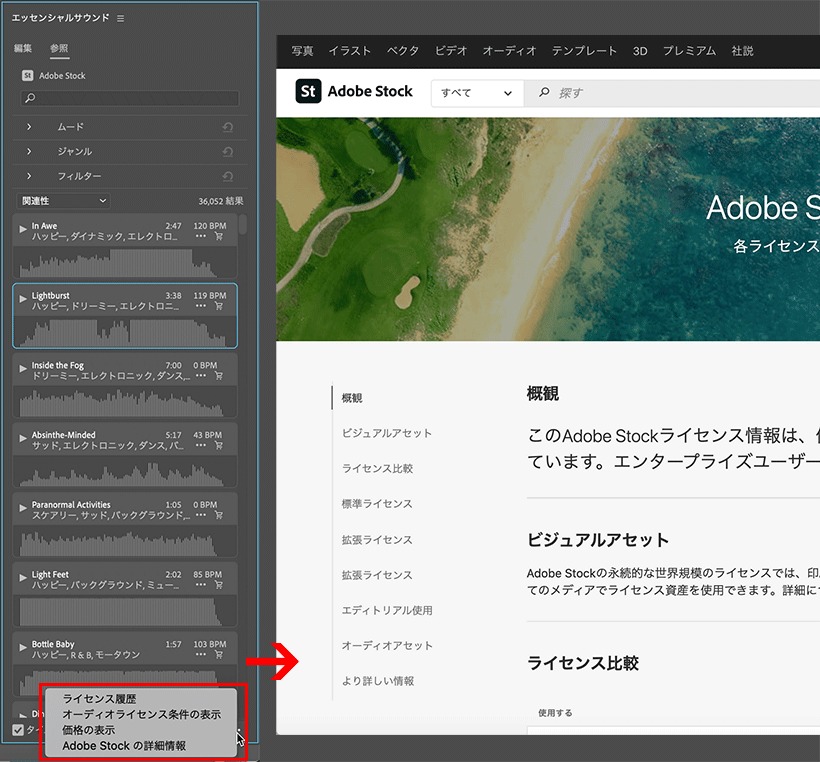Open 写真 in the Adobe Stock navigation
The height and width of the screenshot is (762, 820).
click(x=302, y=51)
